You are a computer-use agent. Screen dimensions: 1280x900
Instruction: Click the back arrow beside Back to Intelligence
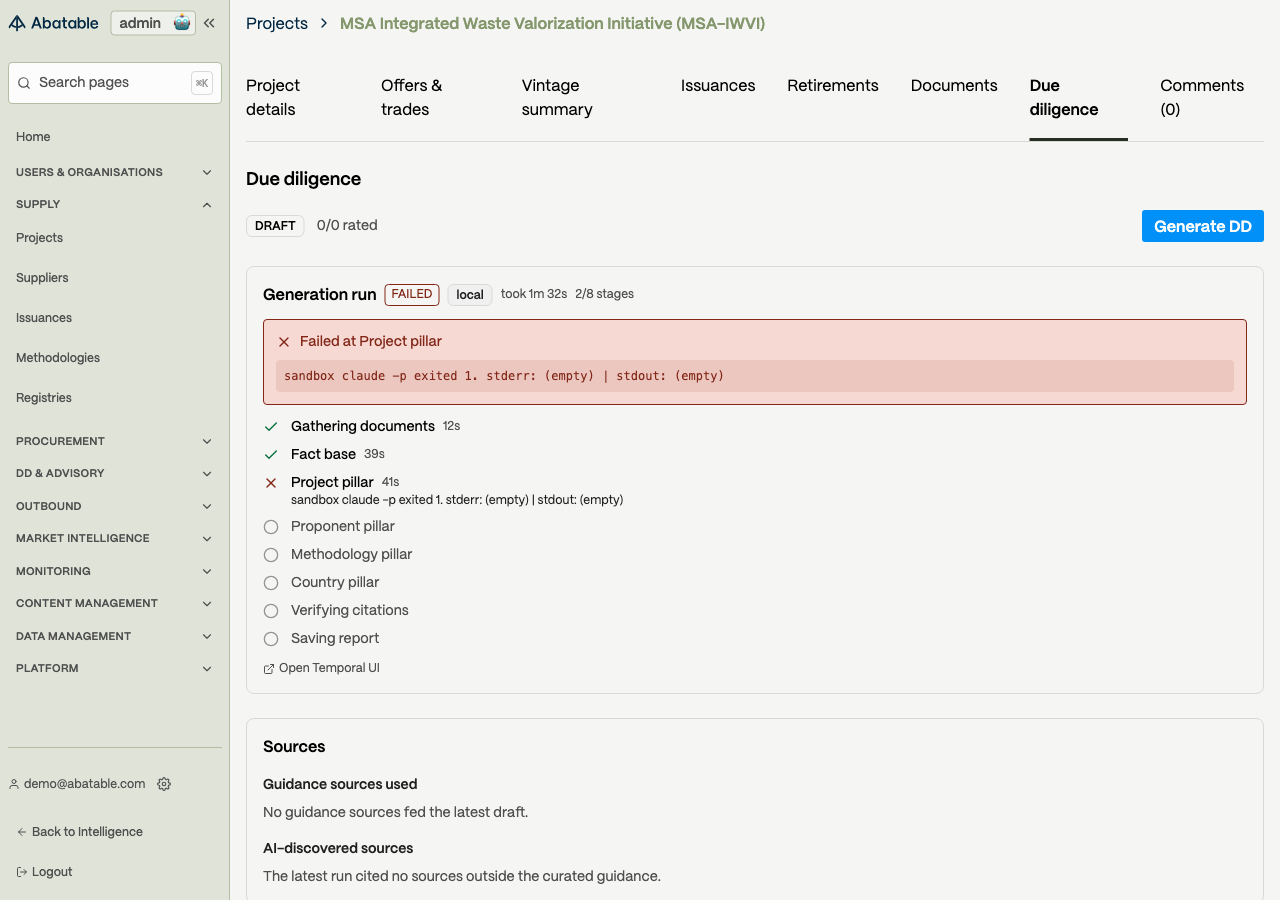pos(22,832)
